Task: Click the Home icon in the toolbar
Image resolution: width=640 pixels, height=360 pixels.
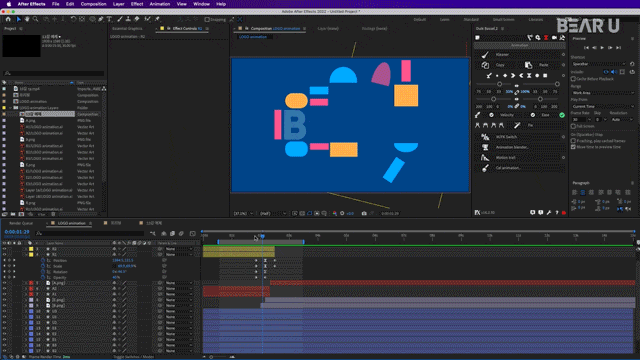Action: tap(8, 19)
